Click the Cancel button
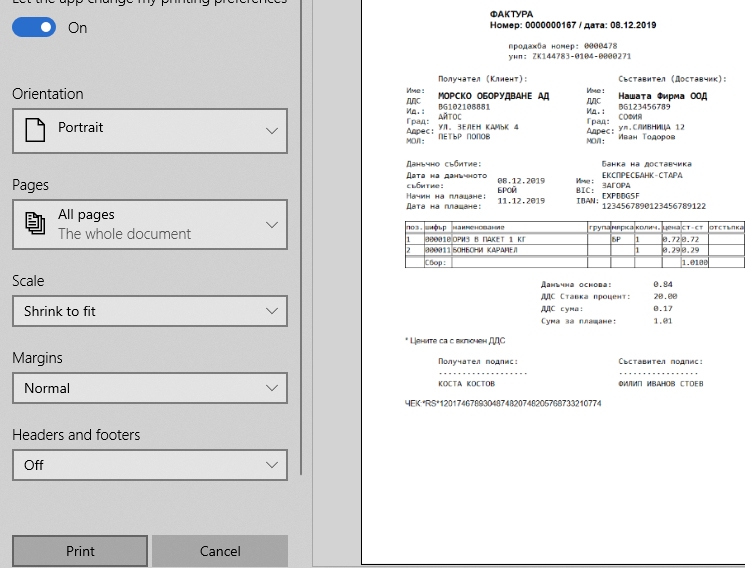 tap(220, 551)
